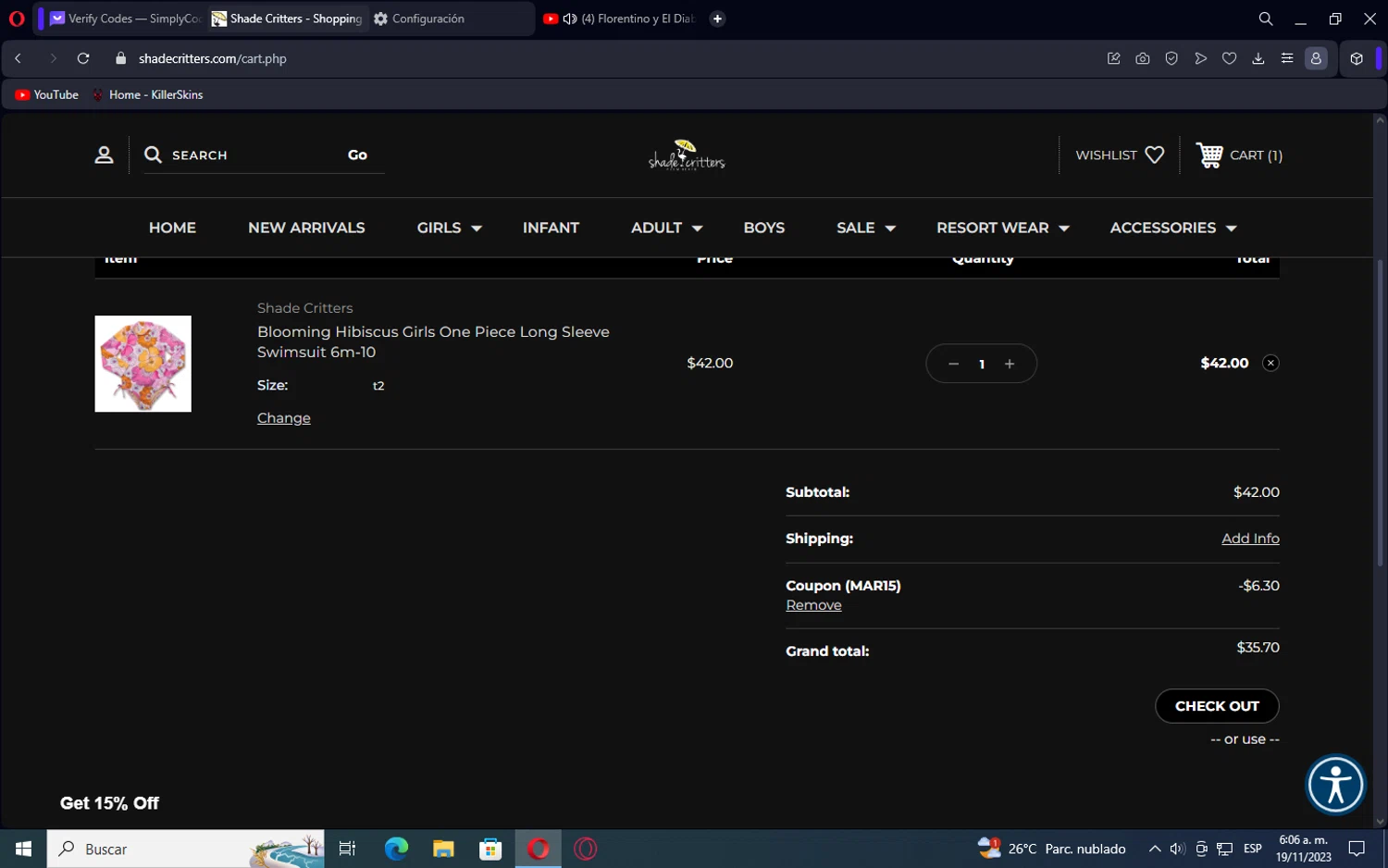Remove the MAR15 coupon
The height and width of the screenshot is (868, 1388).
tap(813, 605)
